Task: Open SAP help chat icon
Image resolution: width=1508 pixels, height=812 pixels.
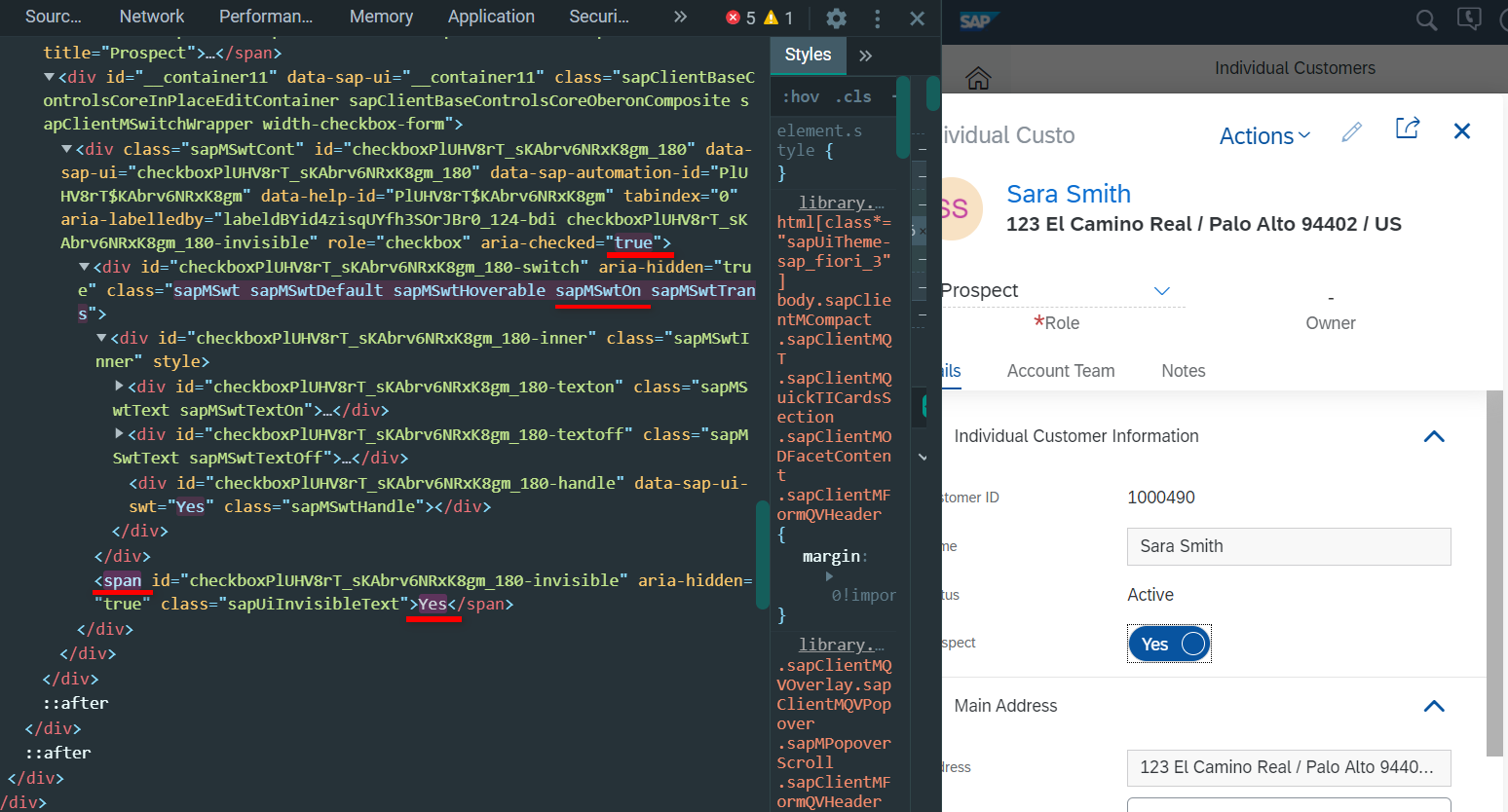Action: coord(1469,19)
